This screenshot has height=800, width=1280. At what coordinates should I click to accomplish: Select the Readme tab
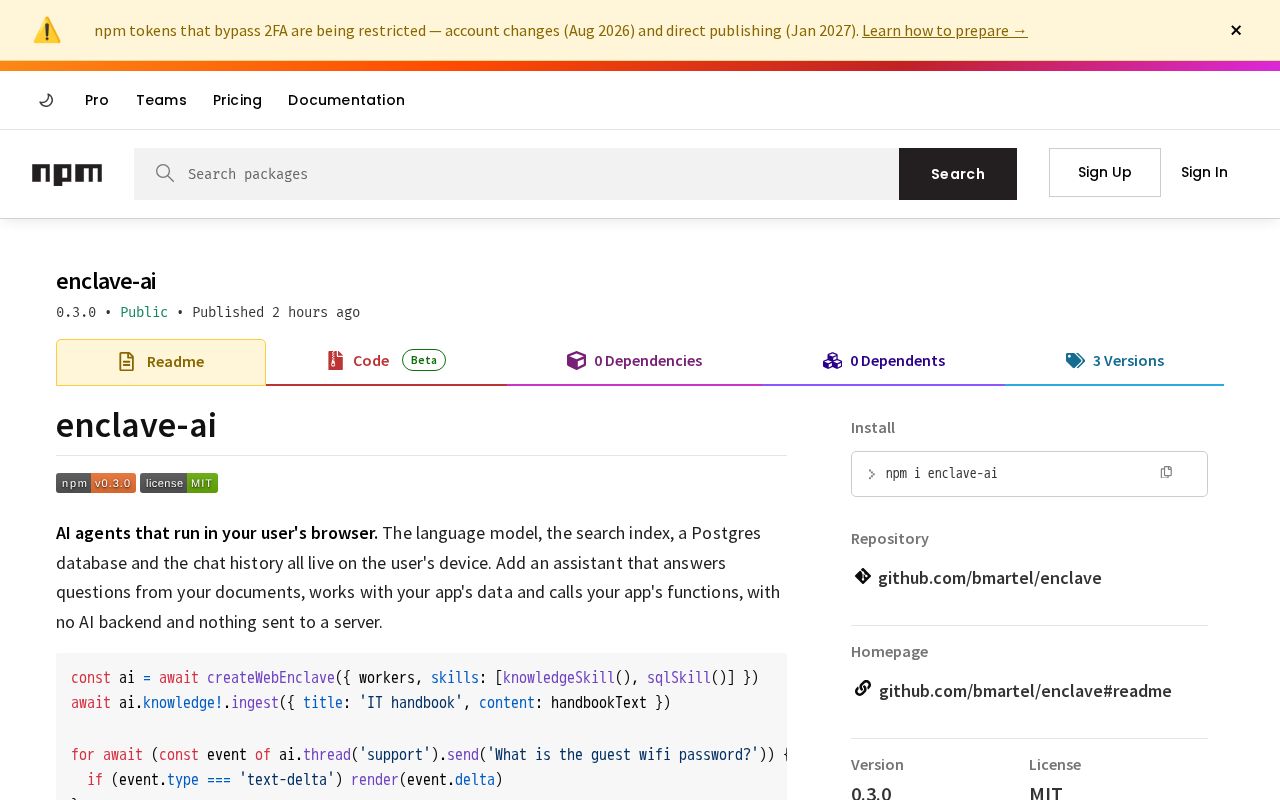coord(161,362)
